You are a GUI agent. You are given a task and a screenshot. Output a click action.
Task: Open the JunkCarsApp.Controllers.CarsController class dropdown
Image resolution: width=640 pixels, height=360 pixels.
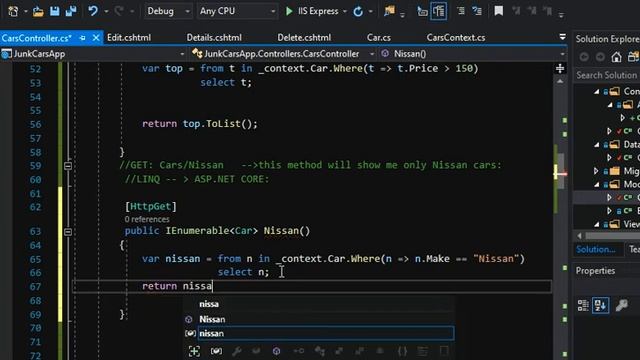283,54
